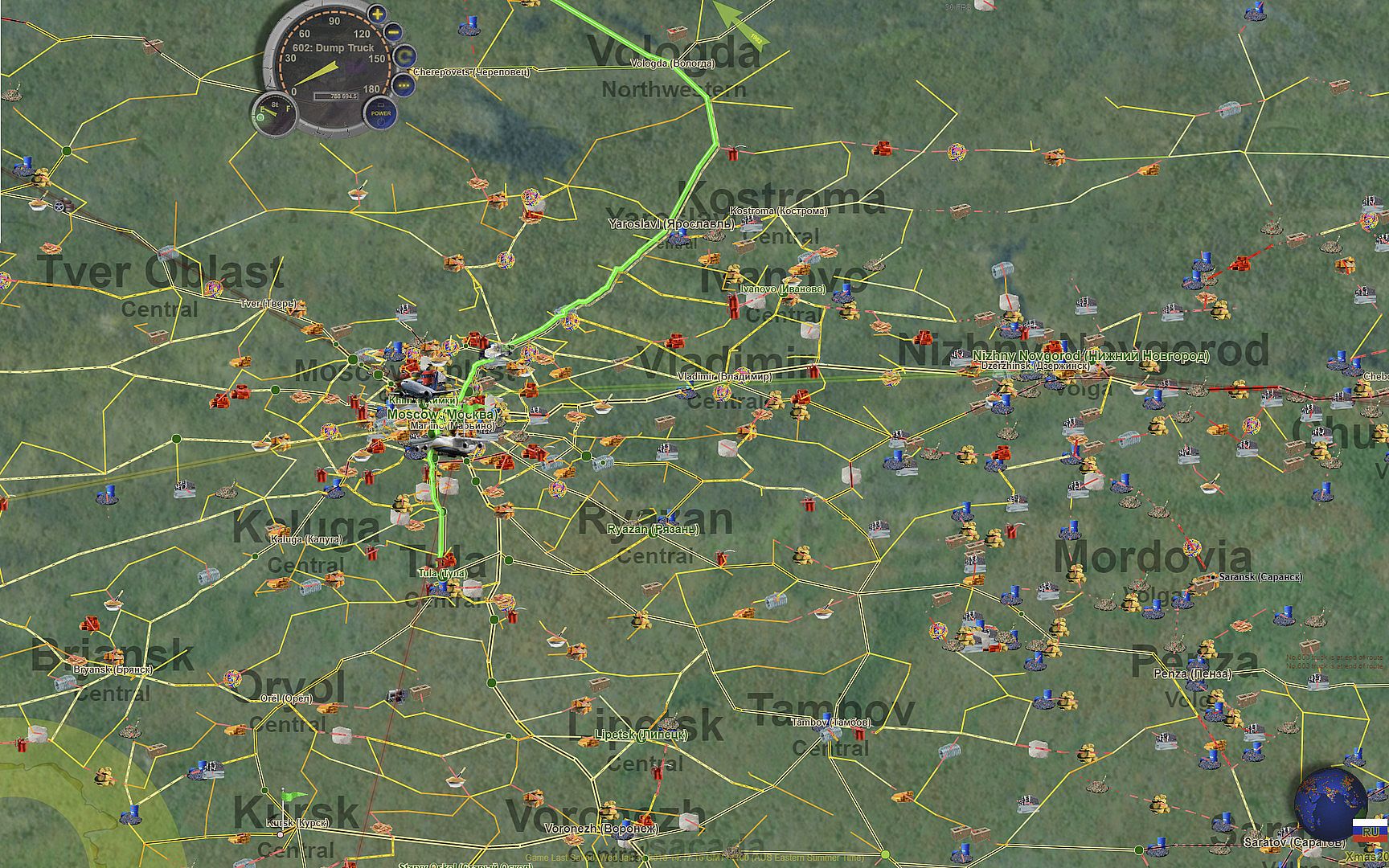Click the Ivanovo (Иваново) city label

coord(783,289)
